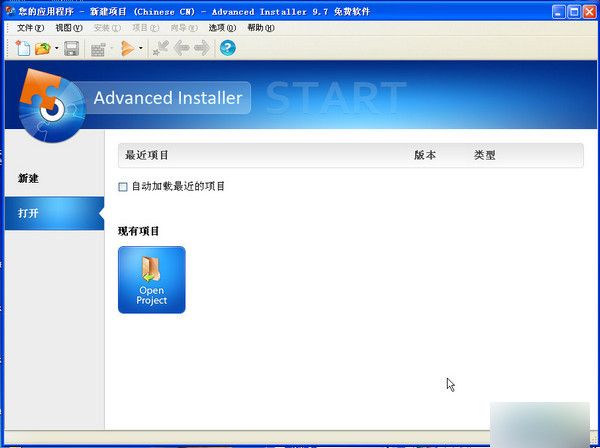Click the large Open Project tile
Screen dimensions: 600x448
click(x=151, y=280)
